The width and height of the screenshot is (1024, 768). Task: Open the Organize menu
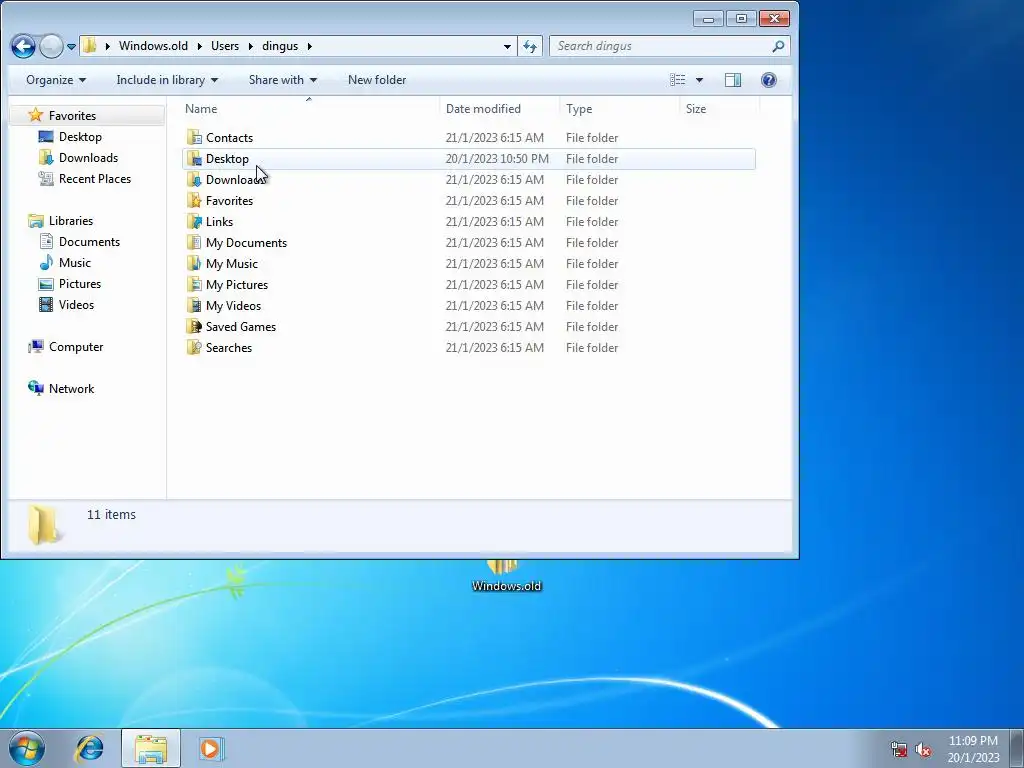[56, 80]
